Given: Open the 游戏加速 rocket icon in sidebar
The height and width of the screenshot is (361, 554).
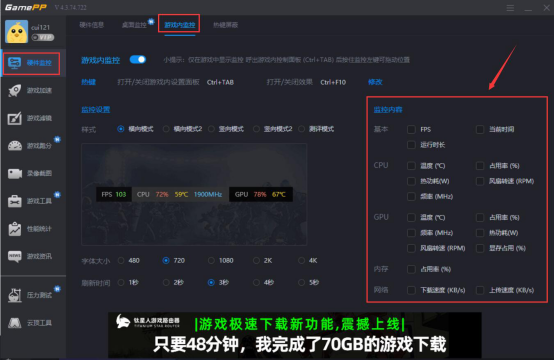Looking at the screenshot, I should pyautogui.click(x=14, y=90).
